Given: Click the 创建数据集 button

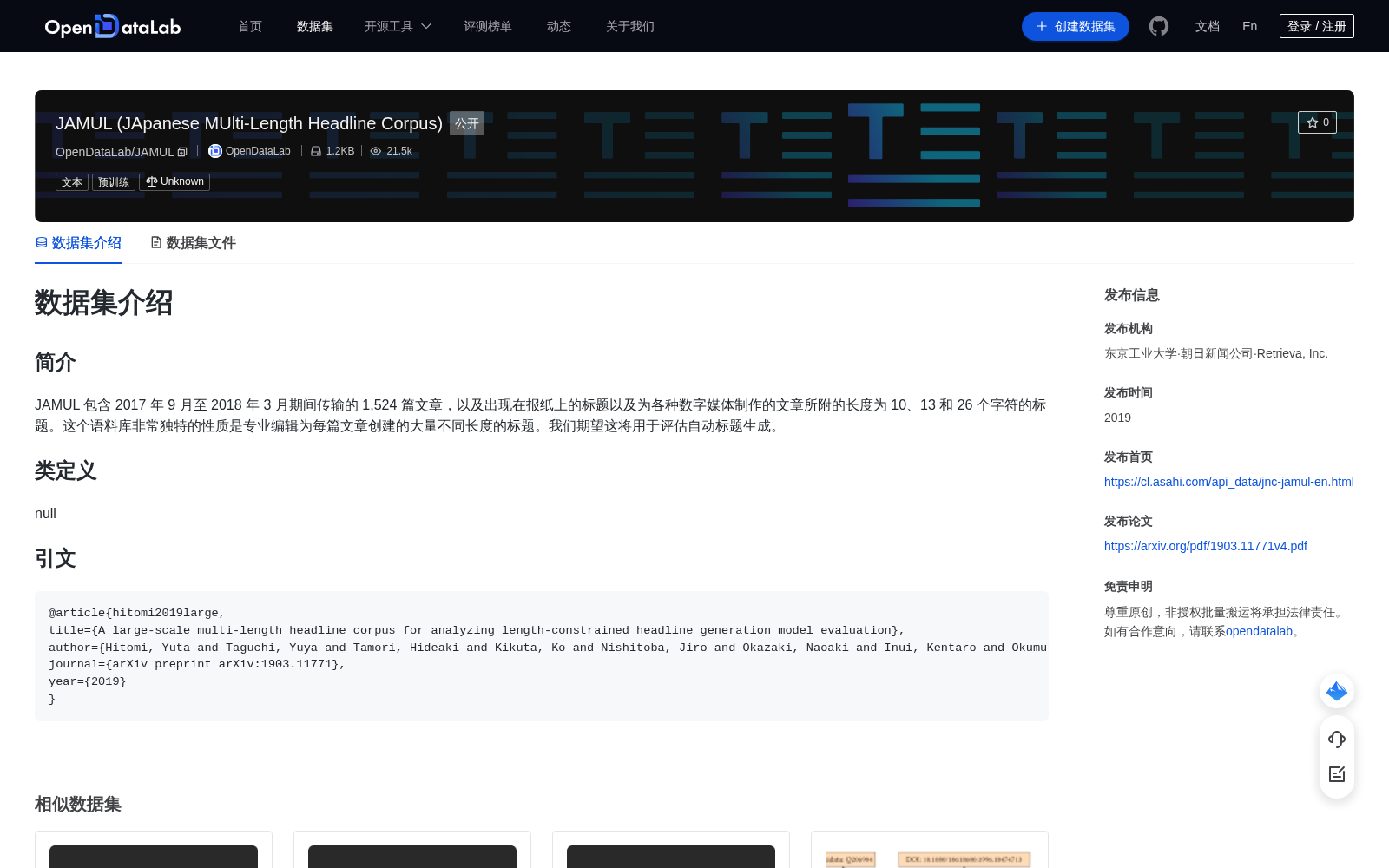Looking at the screenshot, I should (x=1076, y=26).
